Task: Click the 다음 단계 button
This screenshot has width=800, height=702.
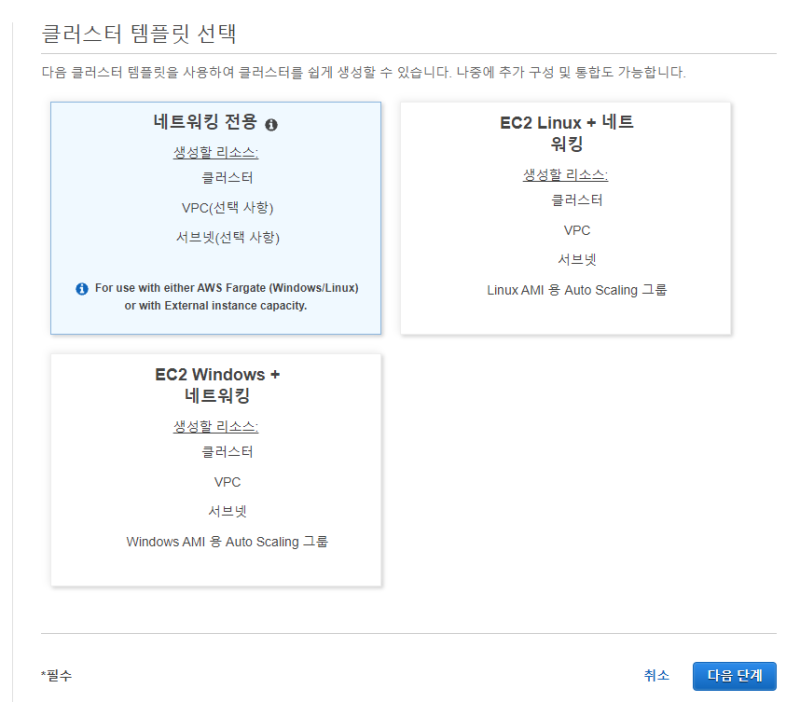Action: (734, 676)
